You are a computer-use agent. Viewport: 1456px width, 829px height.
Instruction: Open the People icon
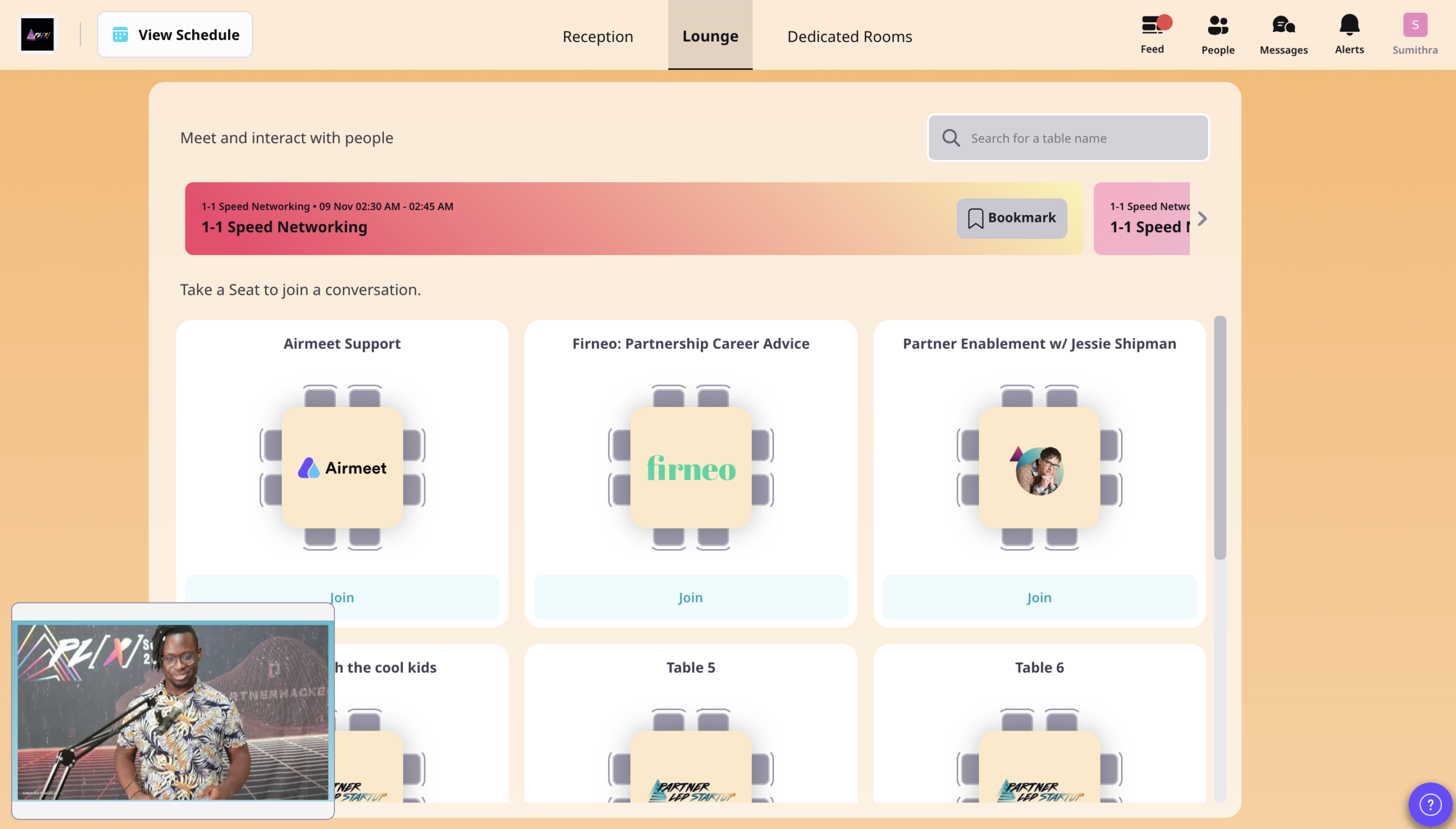tap(1218, 34)
